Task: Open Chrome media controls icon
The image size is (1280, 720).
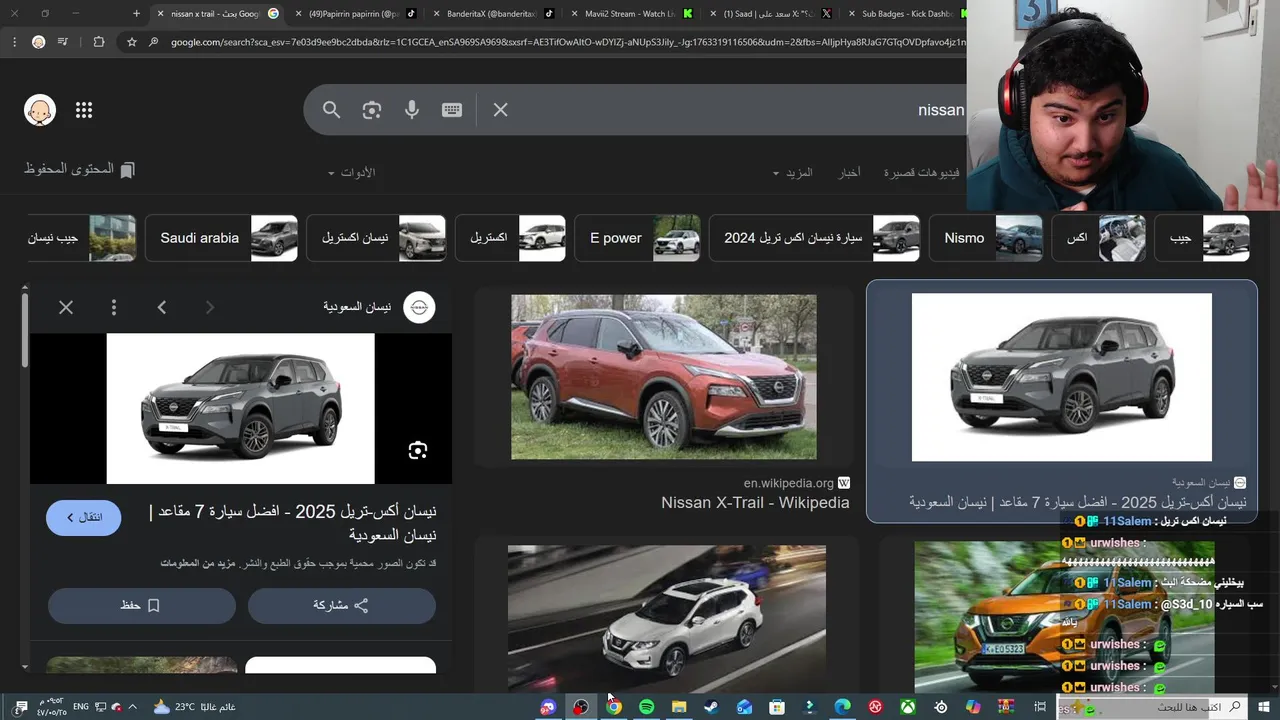Action: pyautogui.click(x=64, y=42)
